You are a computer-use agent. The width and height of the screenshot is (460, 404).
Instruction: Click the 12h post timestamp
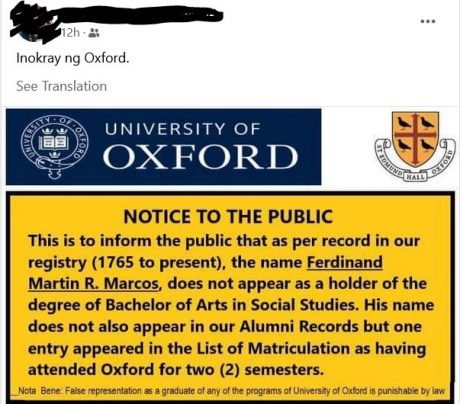pos(71,33)
